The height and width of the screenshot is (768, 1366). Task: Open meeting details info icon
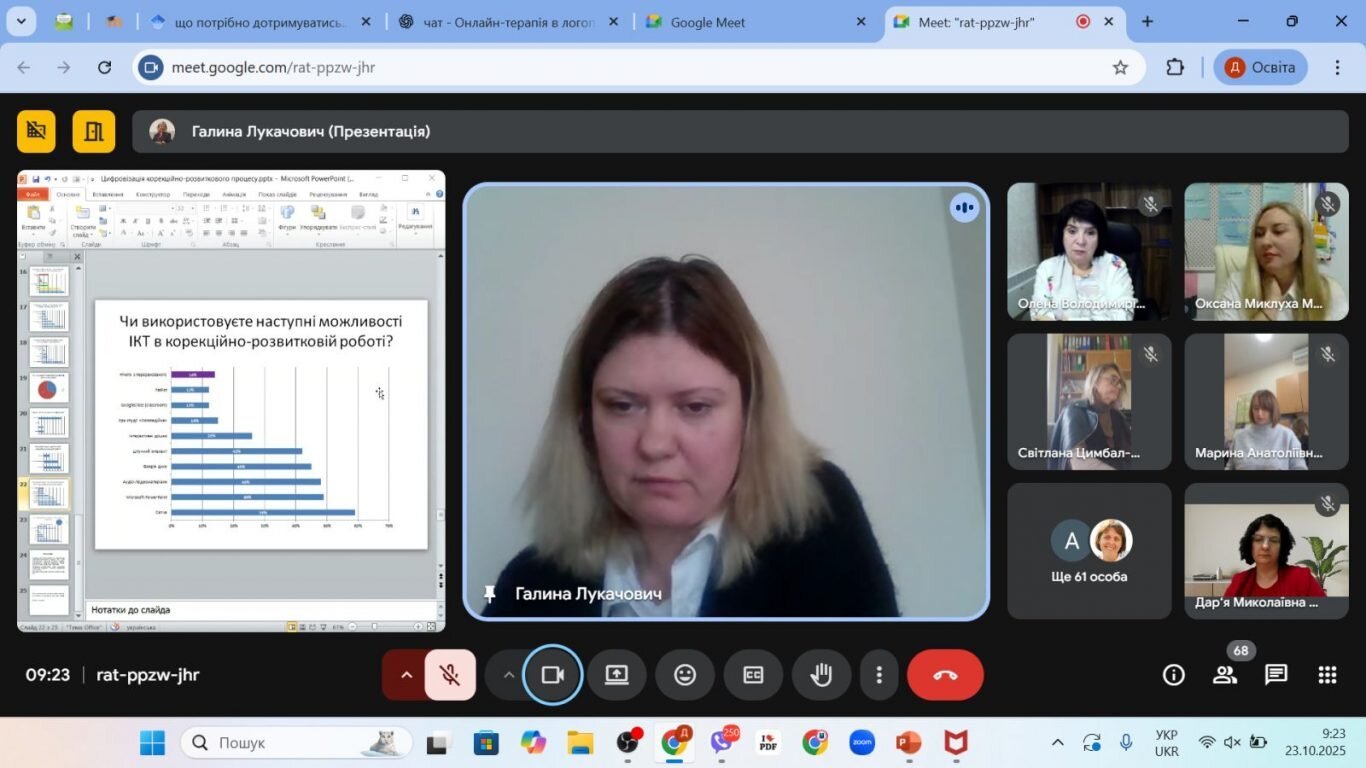click(1174, 675)
